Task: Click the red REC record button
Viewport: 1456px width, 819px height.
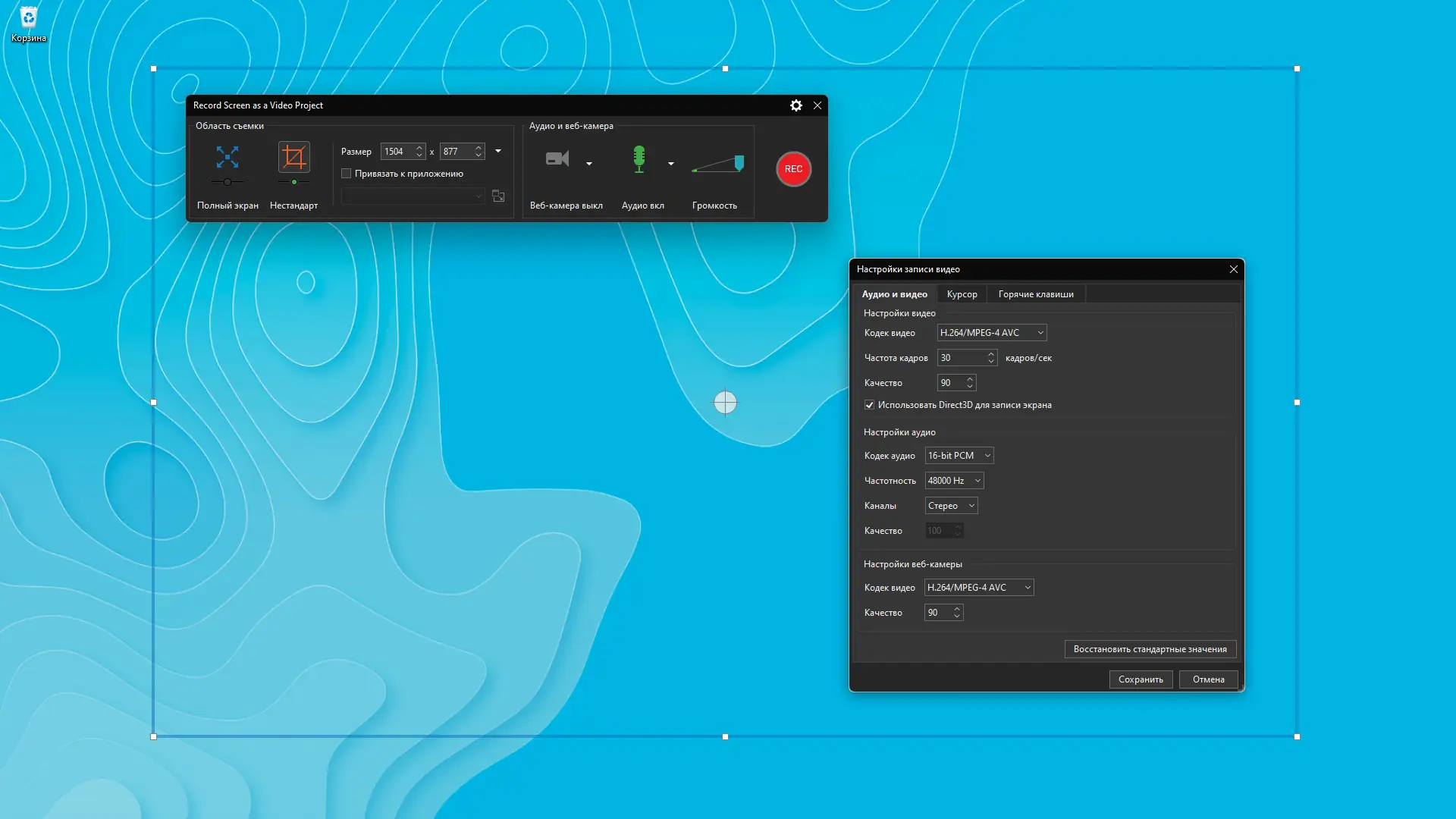Action: pos(793,168)
